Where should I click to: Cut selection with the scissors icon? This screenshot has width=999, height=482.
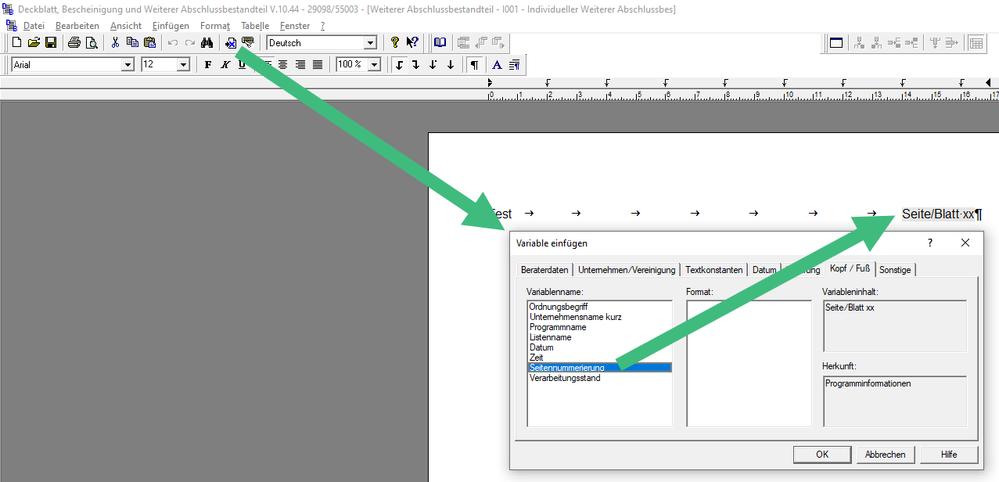[116, 43]
